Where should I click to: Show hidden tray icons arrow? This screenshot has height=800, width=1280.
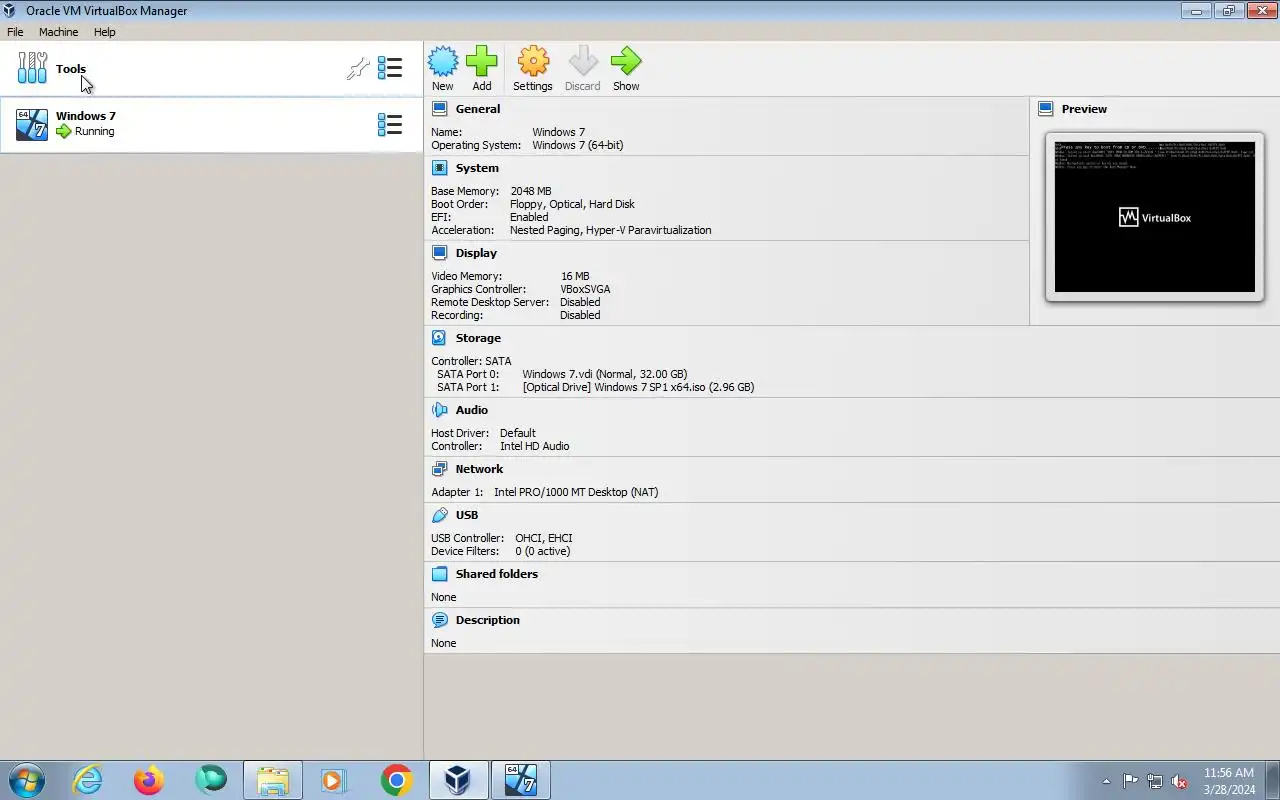tap(1106, 781)
